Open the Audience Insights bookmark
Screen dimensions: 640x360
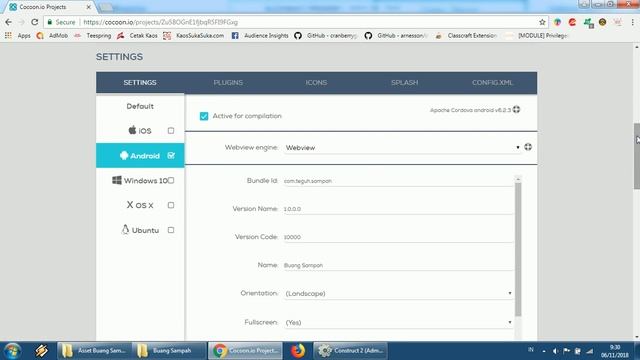click(260, 36)
